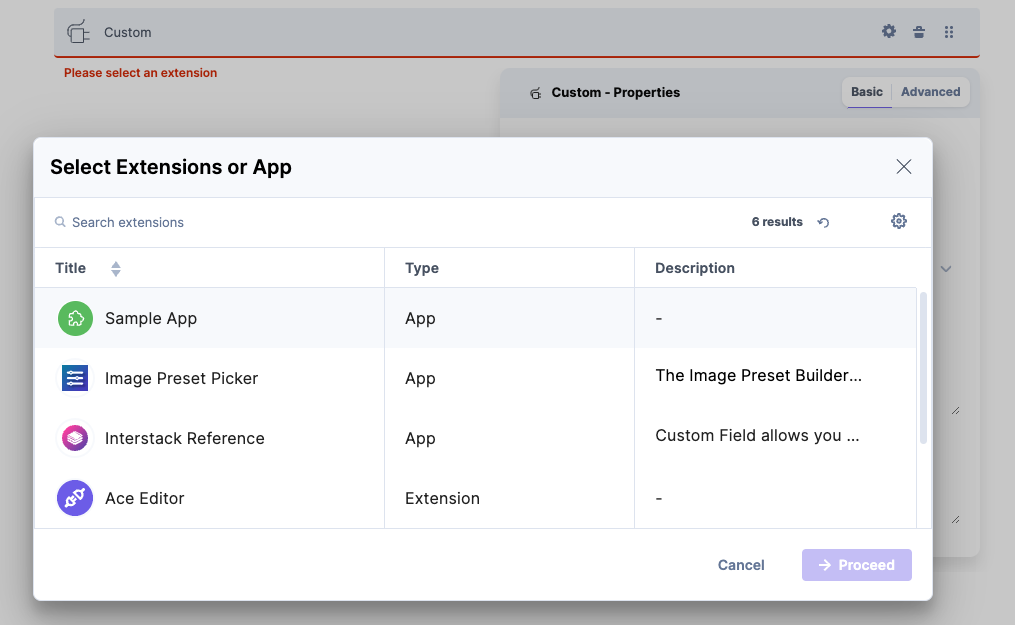This screenshot has width=1015, height=625.
Task: Click the Custom field drag handle
Action: click(949, 32)
